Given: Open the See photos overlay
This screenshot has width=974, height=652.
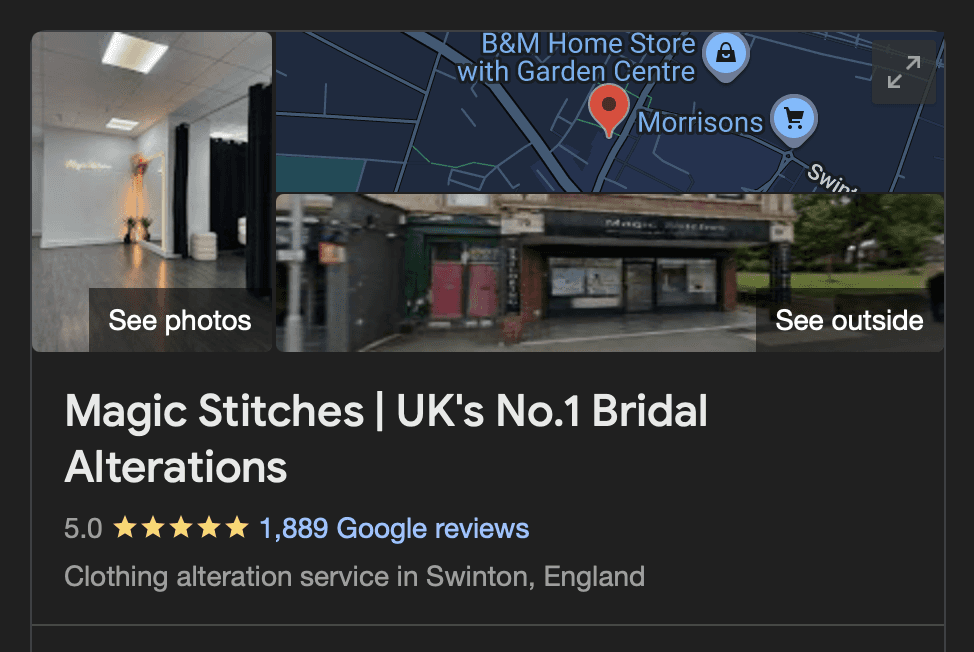Looking at the screenshot, I should tap(180, 320).
